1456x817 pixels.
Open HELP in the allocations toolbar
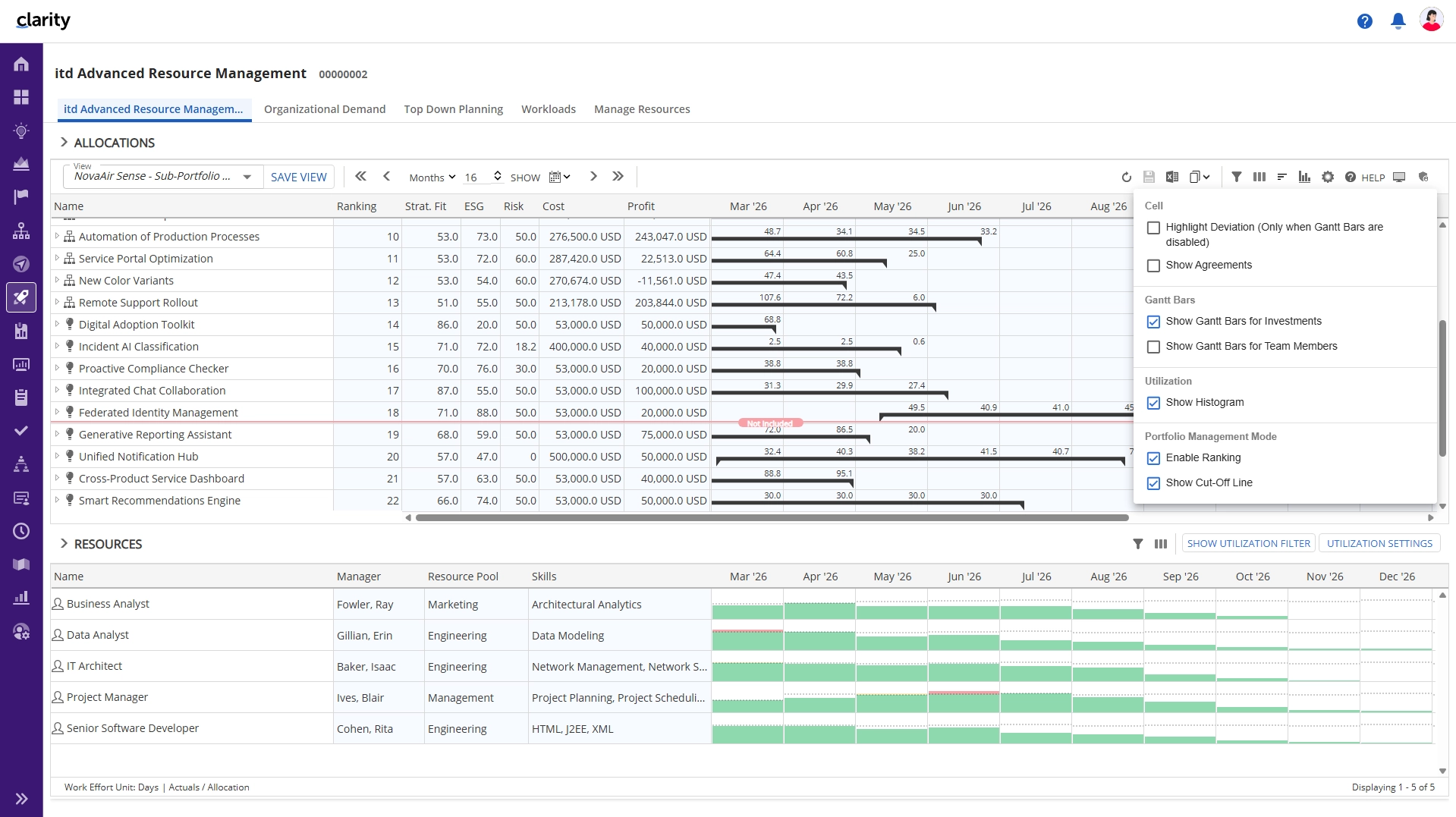(x=1365, y=177)
